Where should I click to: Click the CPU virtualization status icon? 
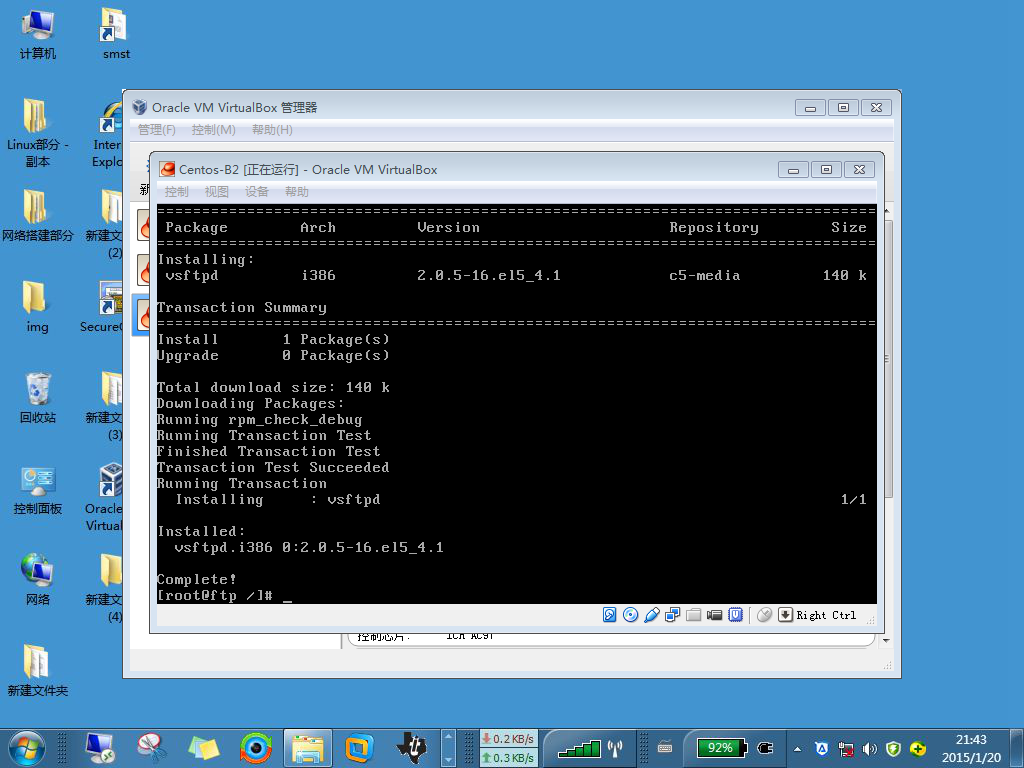pos(735,615)
